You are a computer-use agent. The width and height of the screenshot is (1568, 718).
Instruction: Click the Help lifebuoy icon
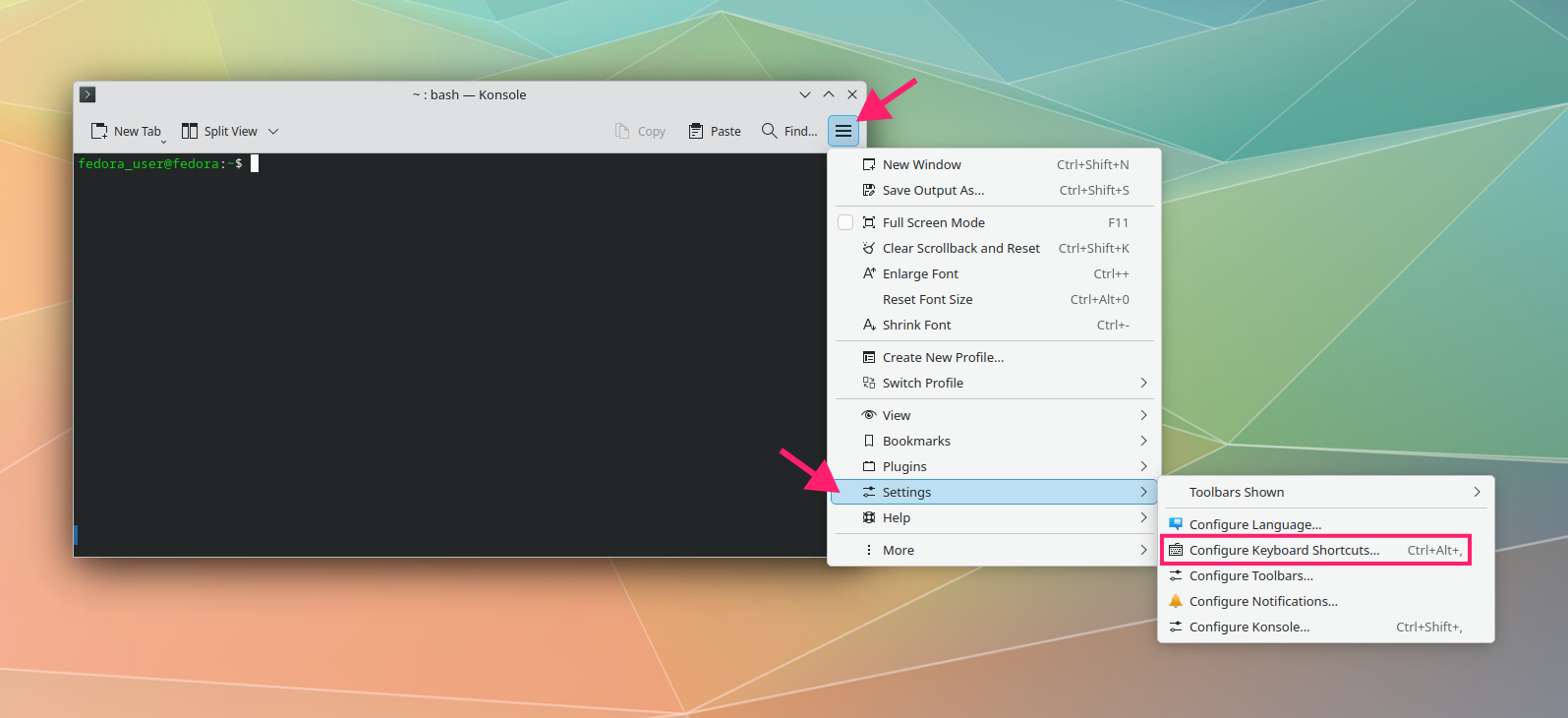click(x=869, y=517)
